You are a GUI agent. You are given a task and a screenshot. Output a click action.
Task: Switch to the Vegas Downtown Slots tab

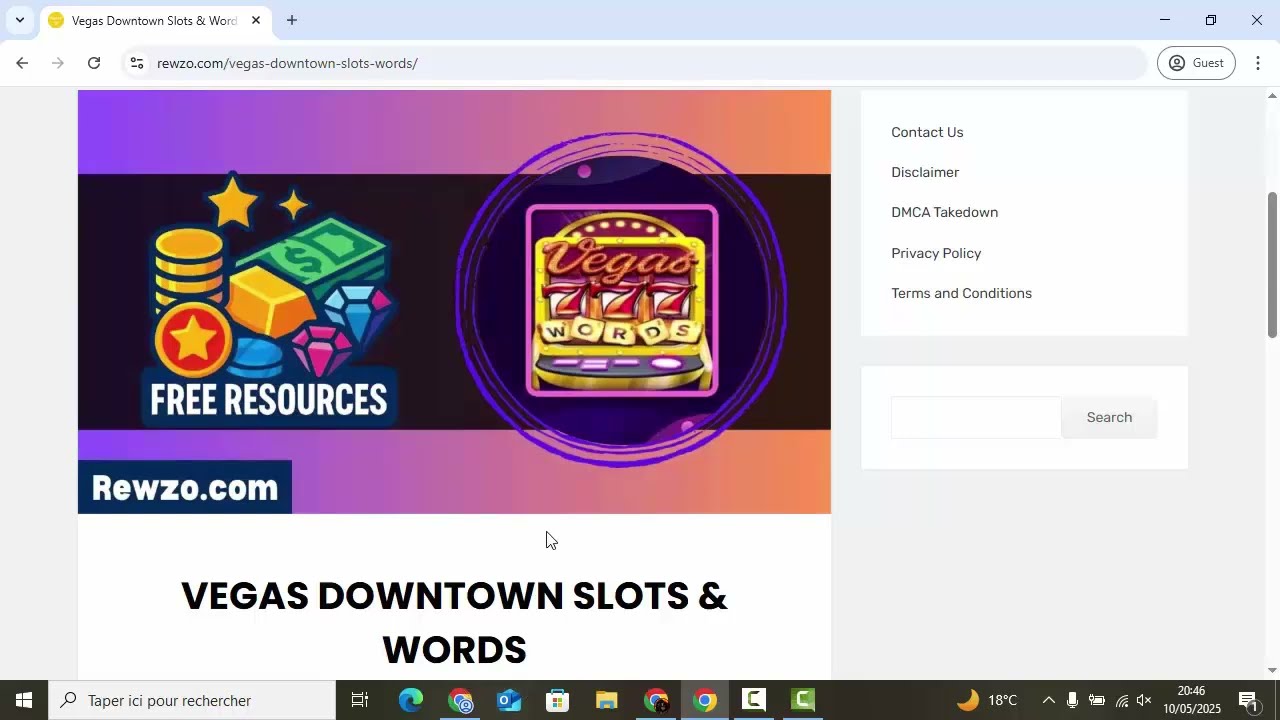point(154,20)
